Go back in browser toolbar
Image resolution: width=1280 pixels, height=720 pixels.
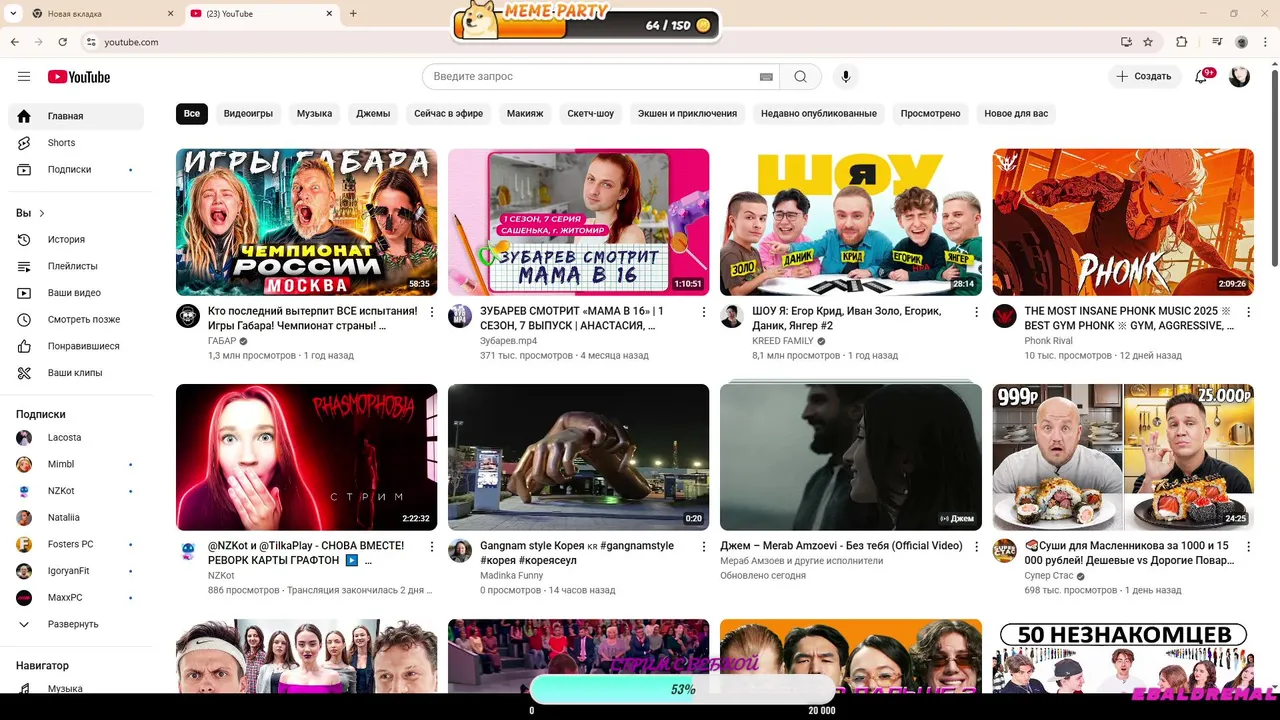[x=15, y=42]
